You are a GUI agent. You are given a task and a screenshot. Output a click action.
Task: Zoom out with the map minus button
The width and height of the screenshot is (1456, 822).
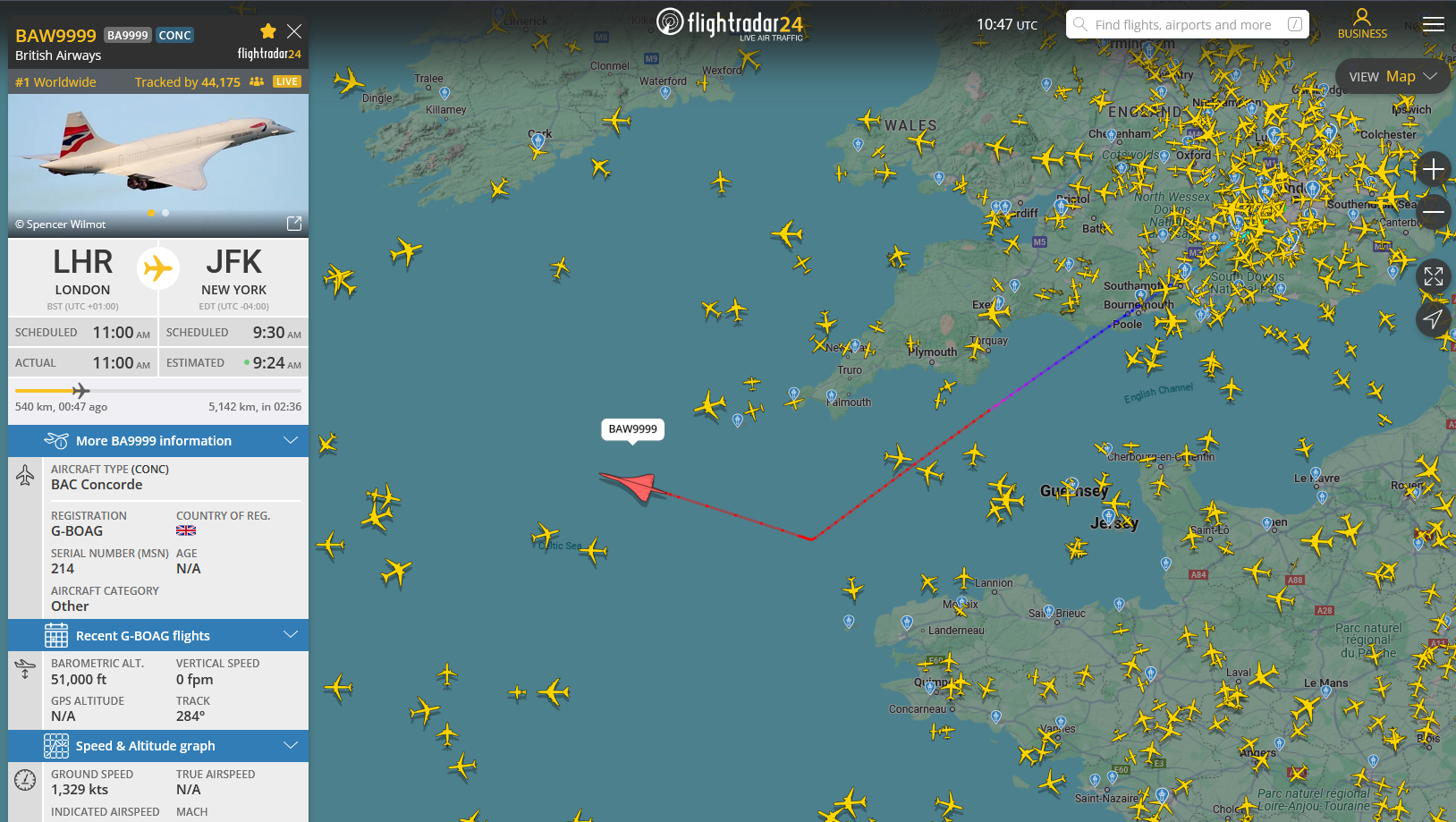[1434, 212]
